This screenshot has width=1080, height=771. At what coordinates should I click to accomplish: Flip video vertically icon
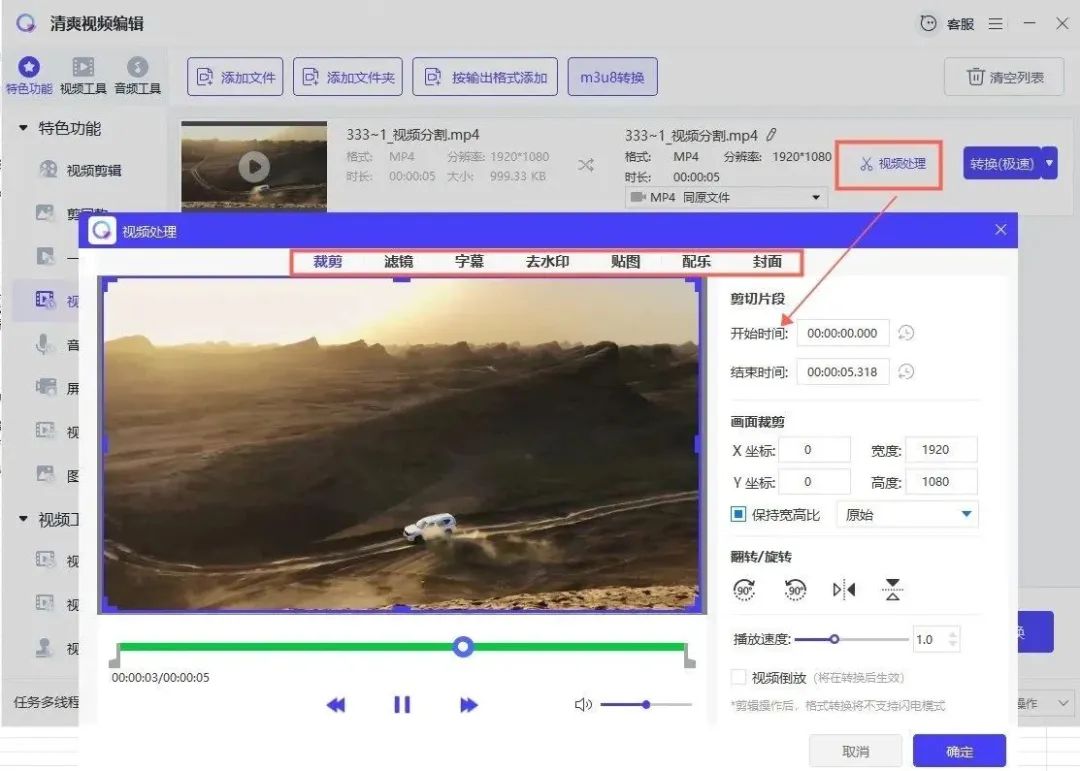coord(893,590)
